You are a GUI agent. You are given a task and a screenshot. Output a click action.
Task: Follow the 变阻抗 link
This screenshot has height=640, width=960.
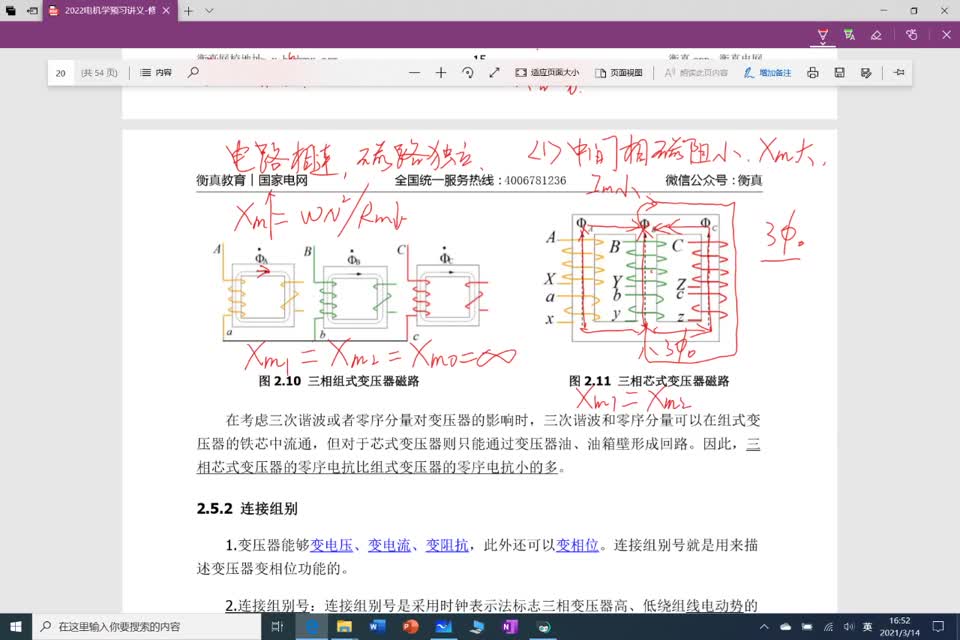[447, 545]
